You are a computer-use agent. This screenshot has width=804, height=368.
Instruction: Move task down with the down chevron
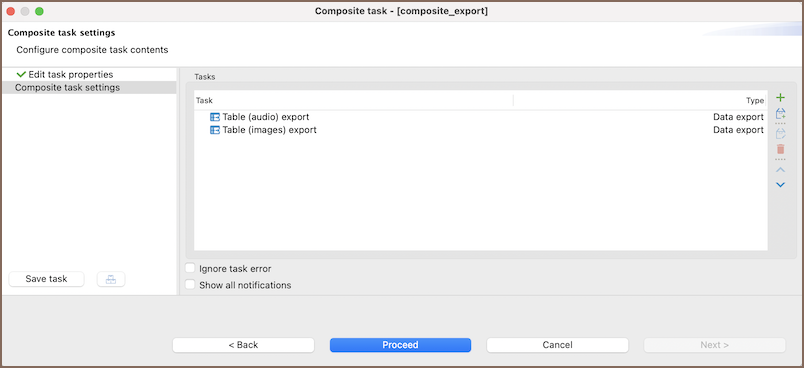pos(780,185)
